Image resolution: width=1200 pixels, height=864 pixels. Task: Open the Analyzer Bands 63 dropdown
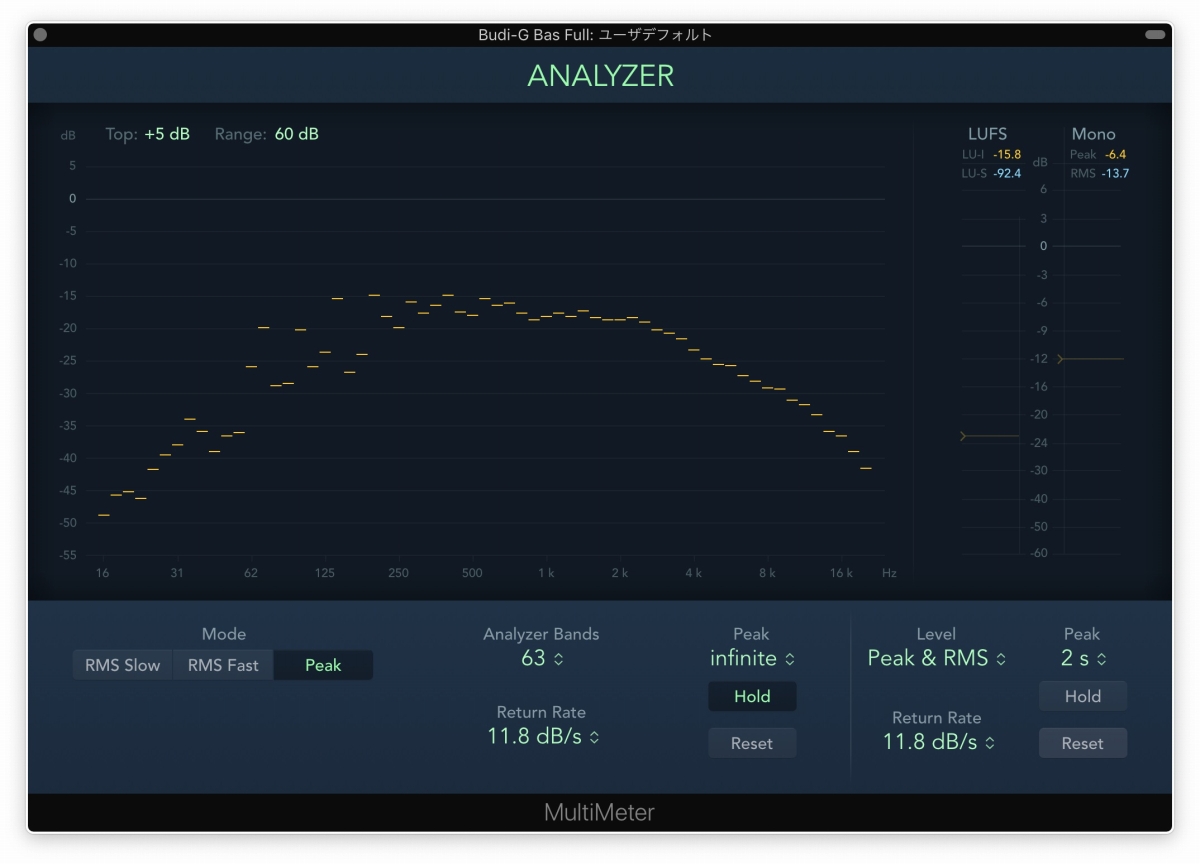(x=542, y=658)
